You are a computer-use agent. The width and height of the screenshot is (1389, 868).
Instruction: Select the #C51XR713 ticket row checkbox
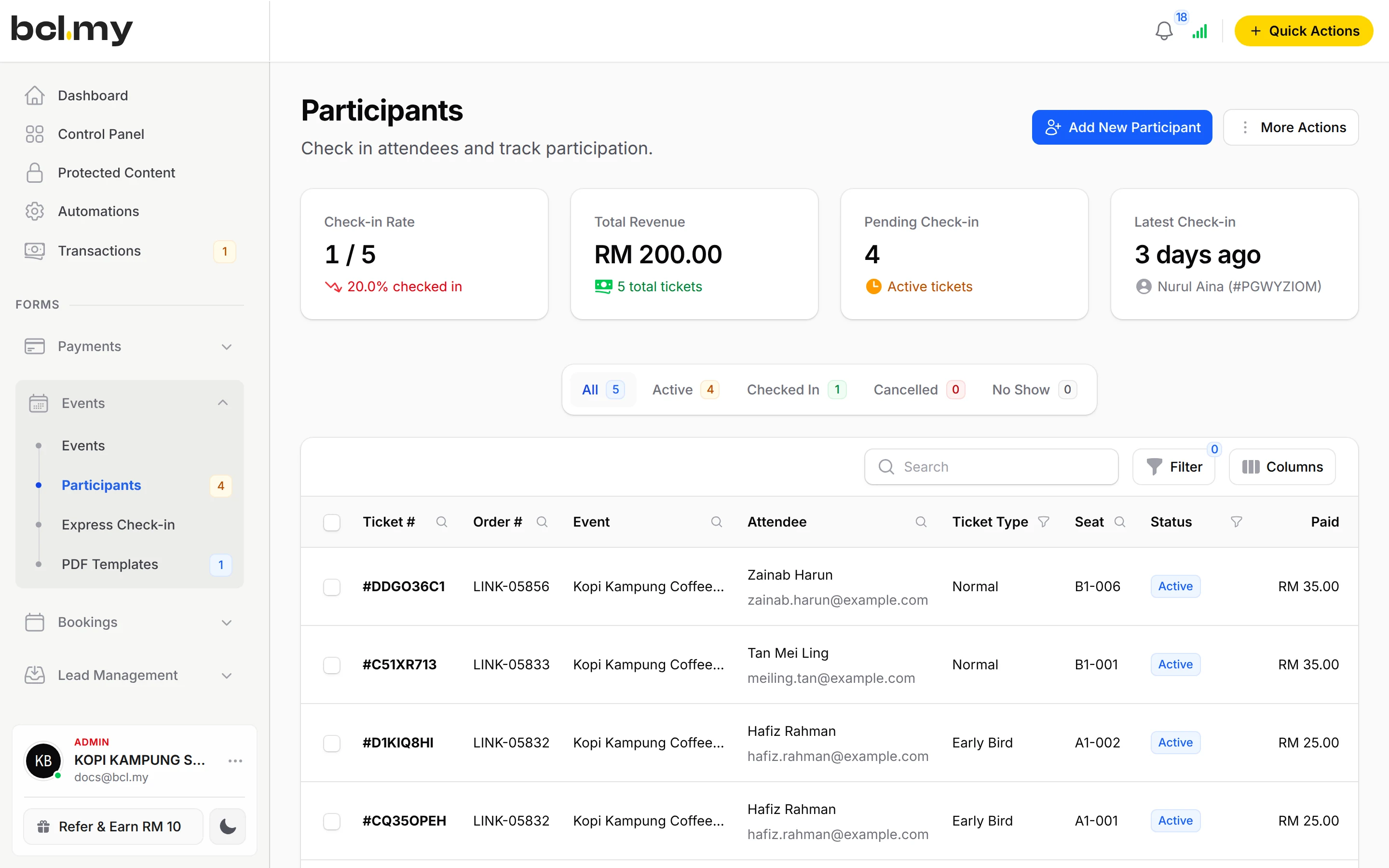click(332, 665)
